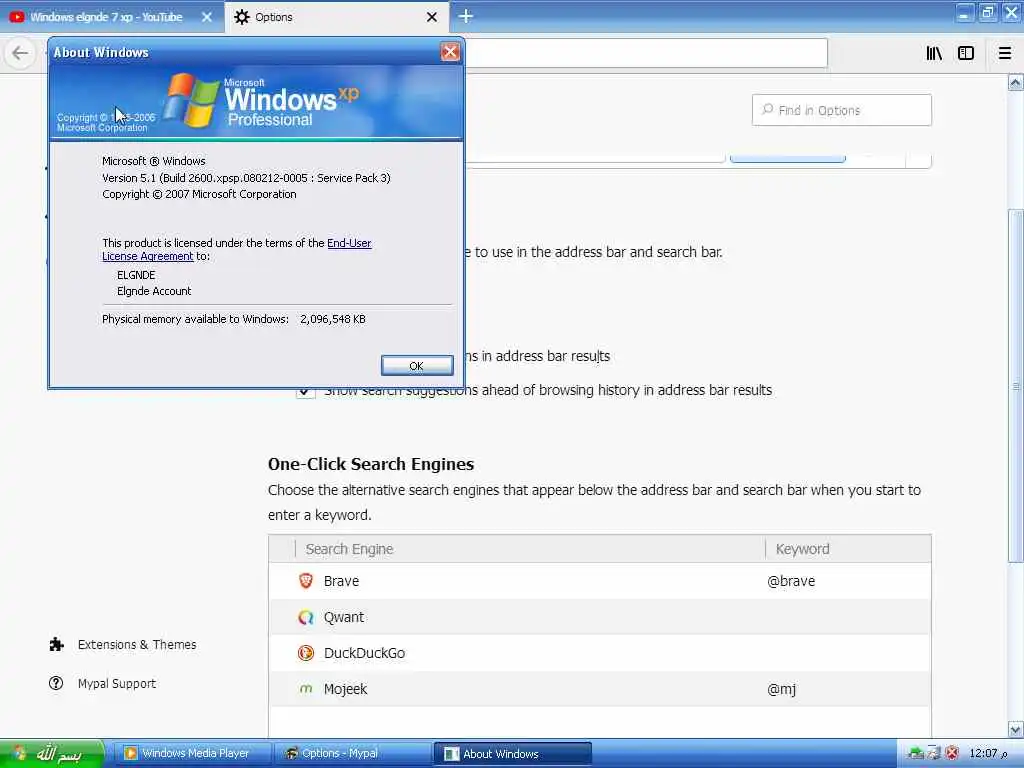Click the browser back arrow button
1024x768 pixels.
20,53
